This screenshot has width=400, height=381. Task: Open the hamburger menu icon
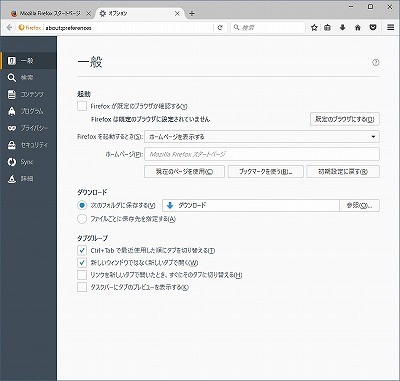click(x=391, y=28)
